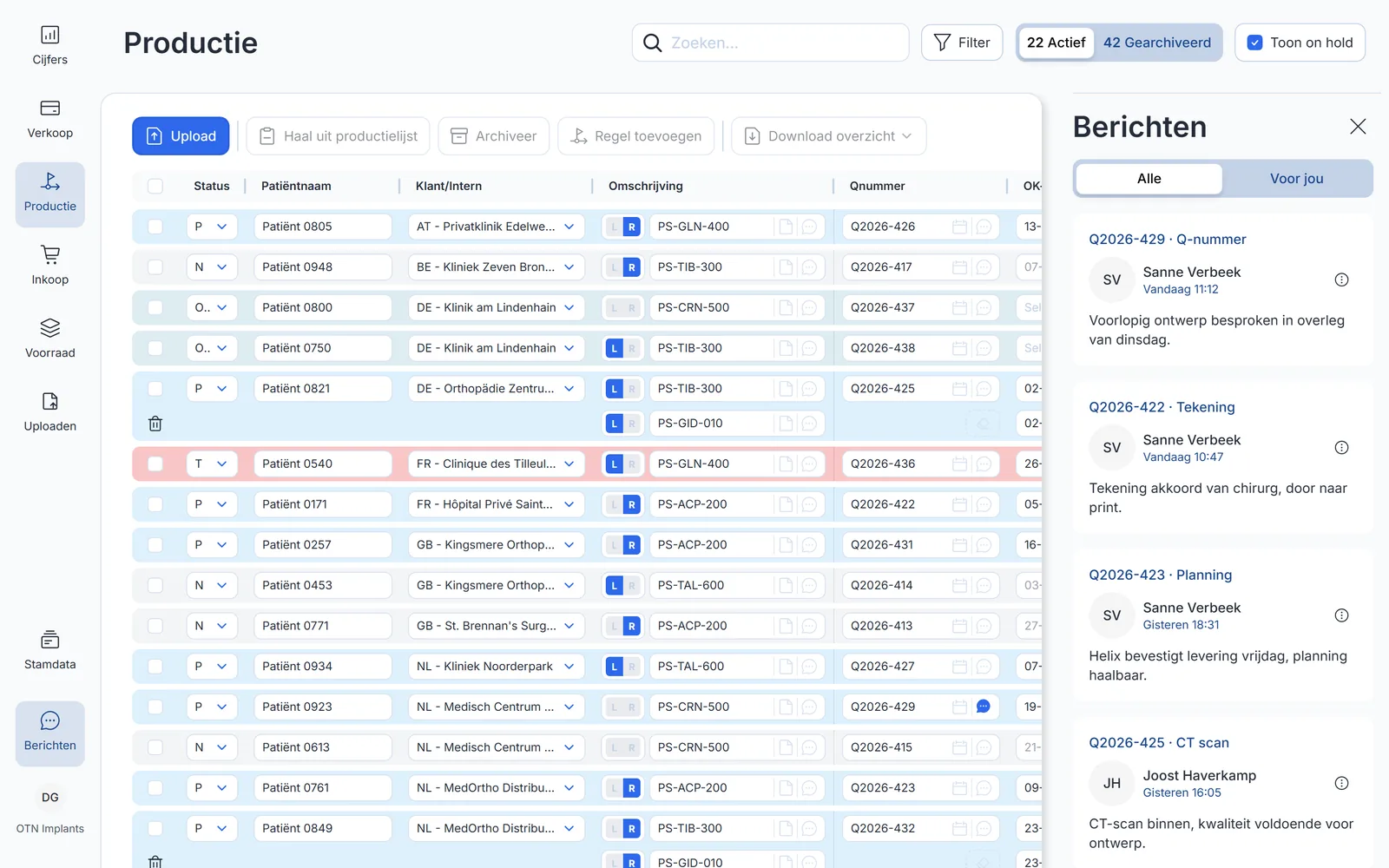The image size is (1389, 868).
Task: Expand klant dropdown 'GB - St. Brennan's Surg...'
Action: point(497,626)
